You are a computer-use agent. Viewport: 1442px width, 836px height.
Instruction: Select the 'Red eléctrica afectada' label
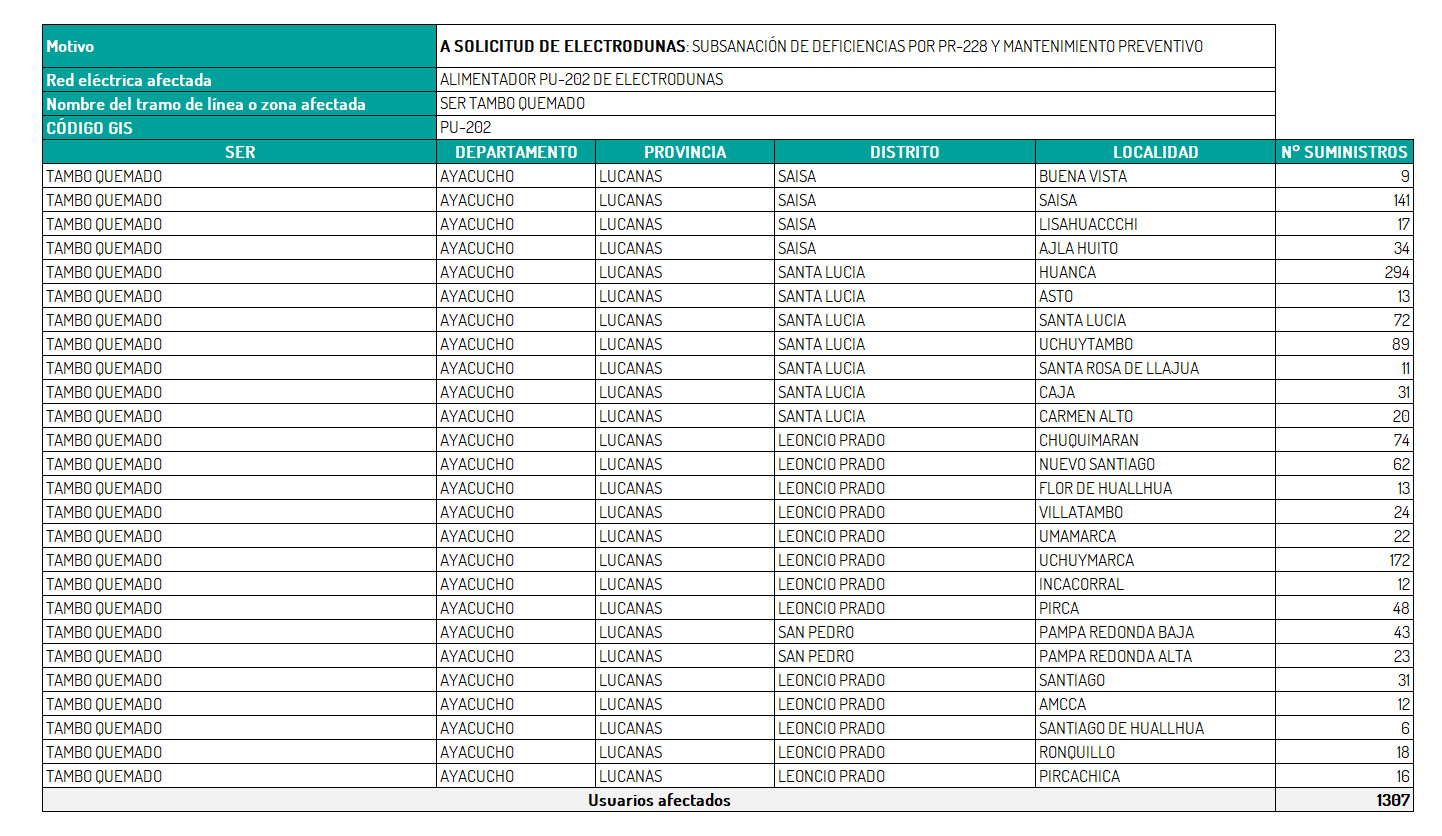pos(239,80)
